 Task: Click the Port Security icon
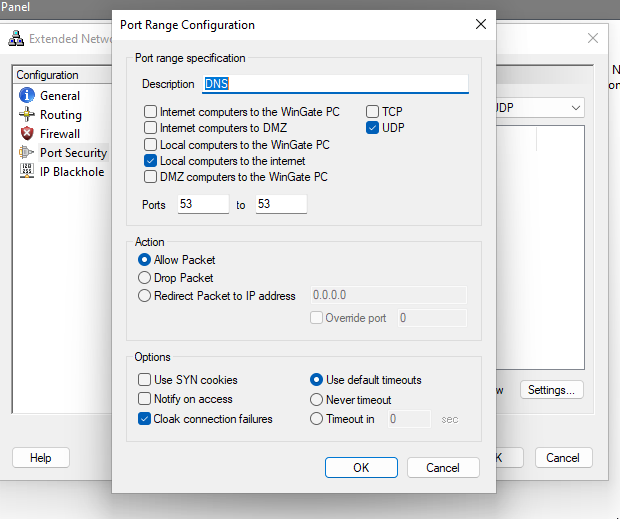(x=26, y=153)
